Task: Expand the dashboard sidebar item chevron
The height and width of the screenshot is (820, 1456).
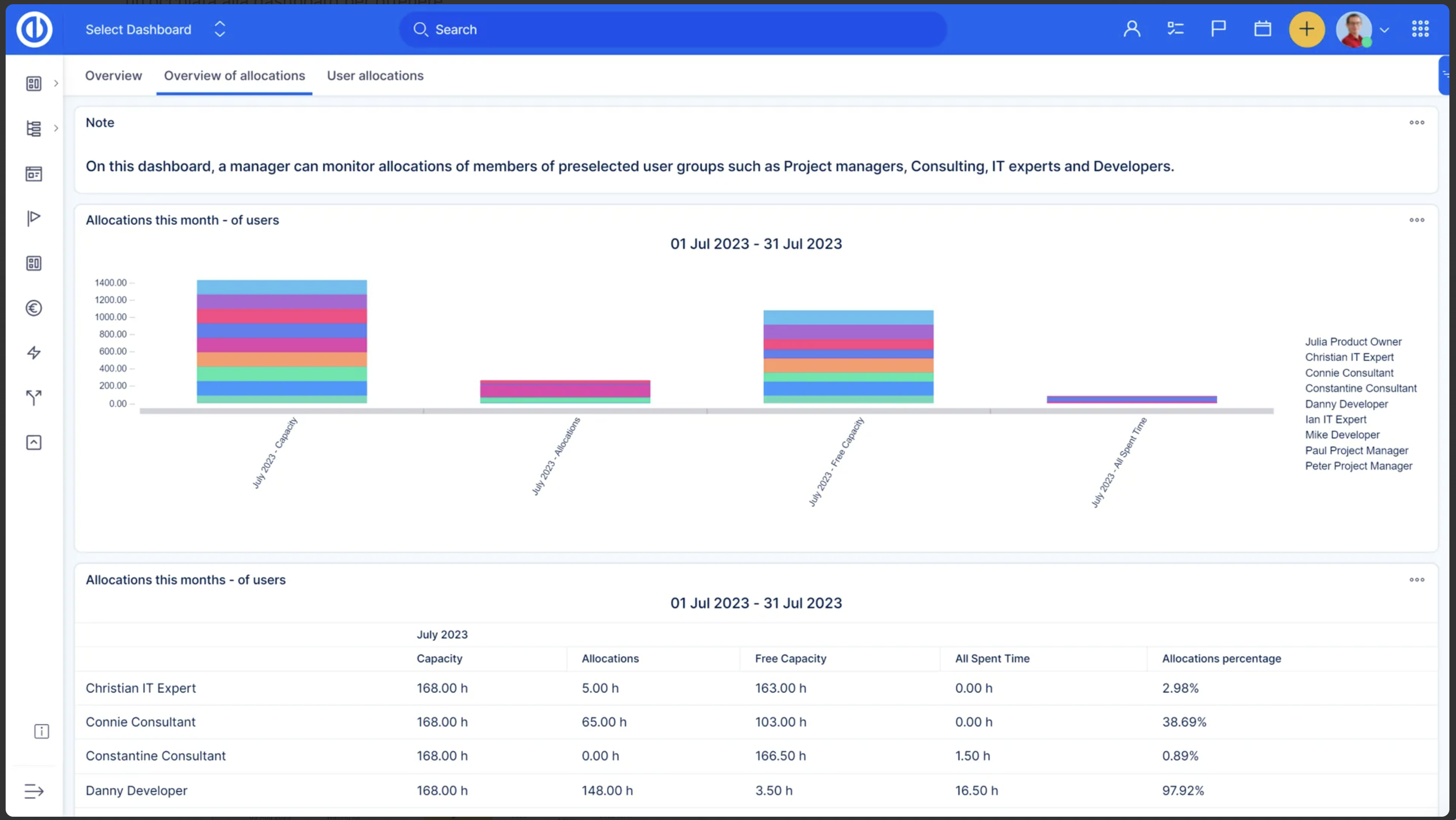Action: [56, 83]
